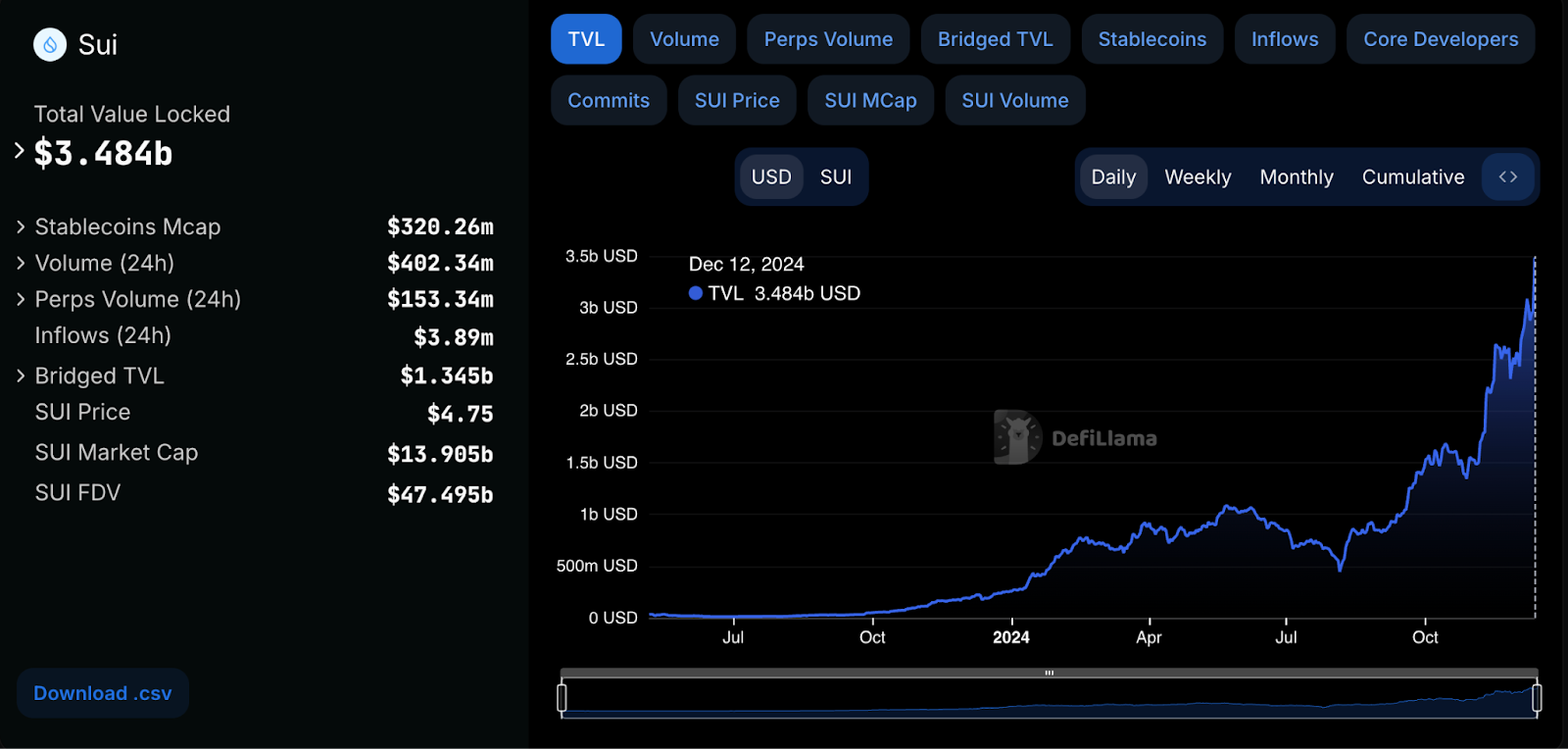The image size is (1568, 749).
Task: Click the $402.34m volume value
Action: click(440, 263)
